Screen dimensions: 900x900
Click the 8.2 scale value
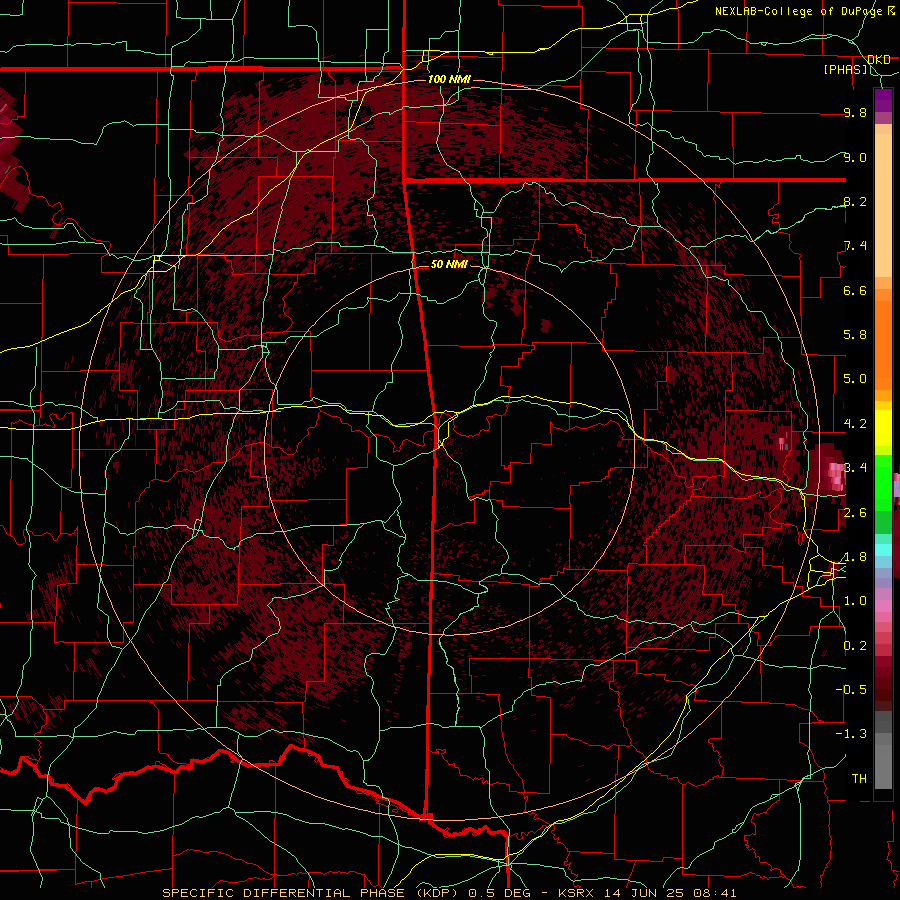[855, 201]
